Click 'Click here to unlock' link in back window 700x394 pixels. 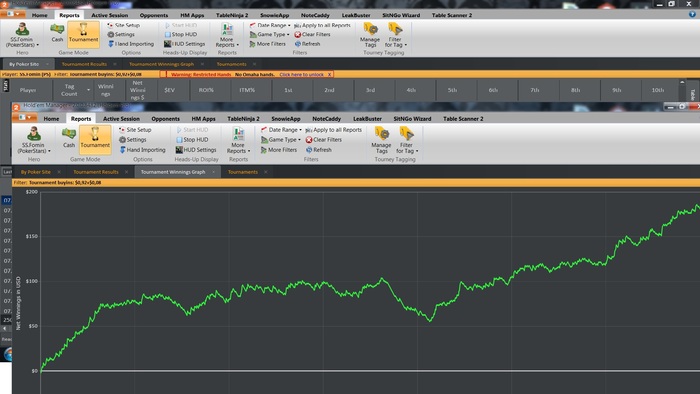pos(301,75)
